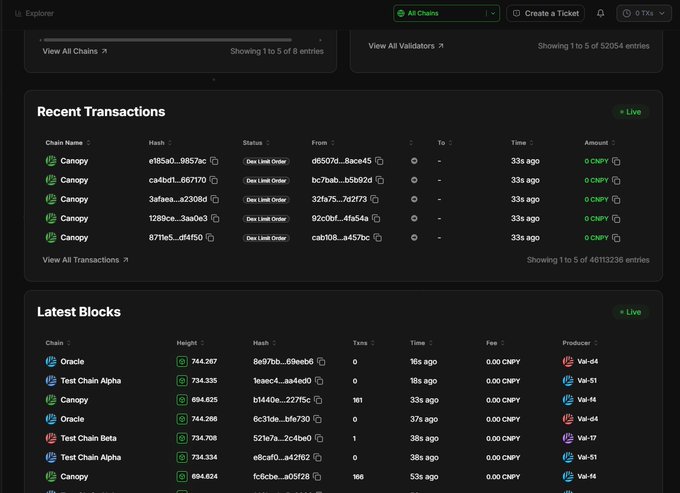Open View All Chains link
680x493 pixels.
tap(75, 51)
